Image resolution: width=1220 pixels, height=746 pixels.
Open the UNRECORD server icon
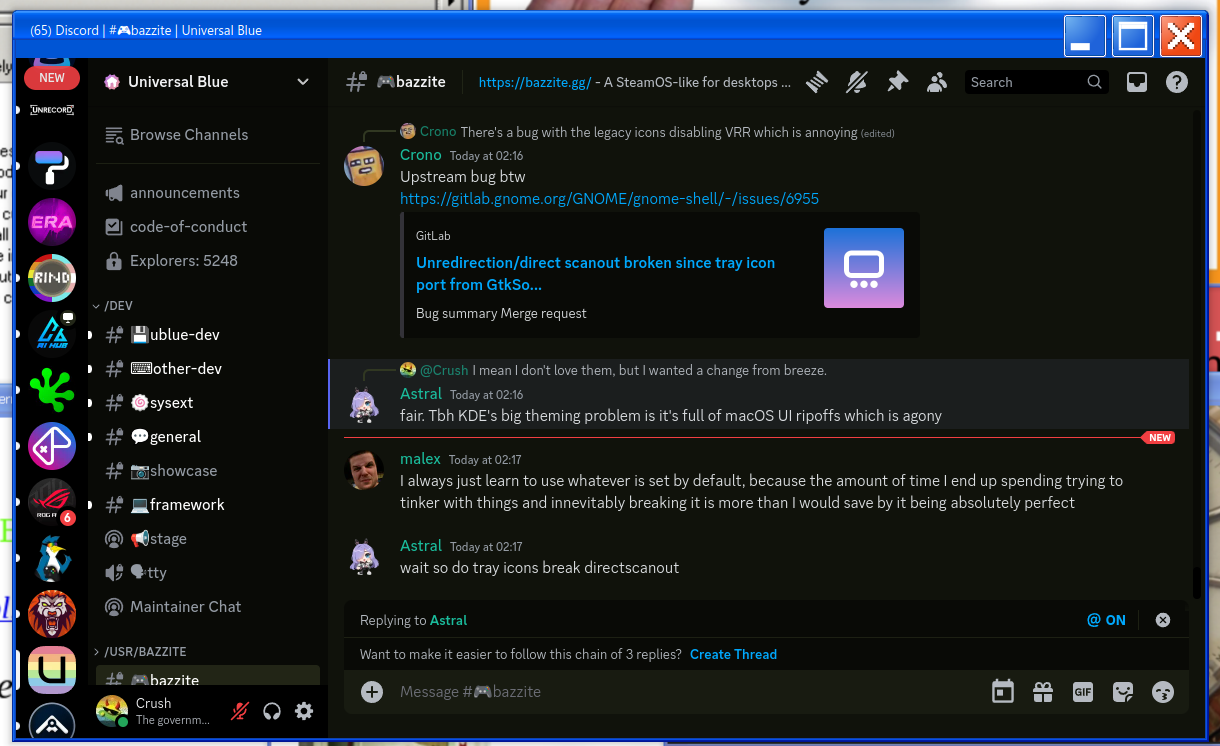pos(52,110)
